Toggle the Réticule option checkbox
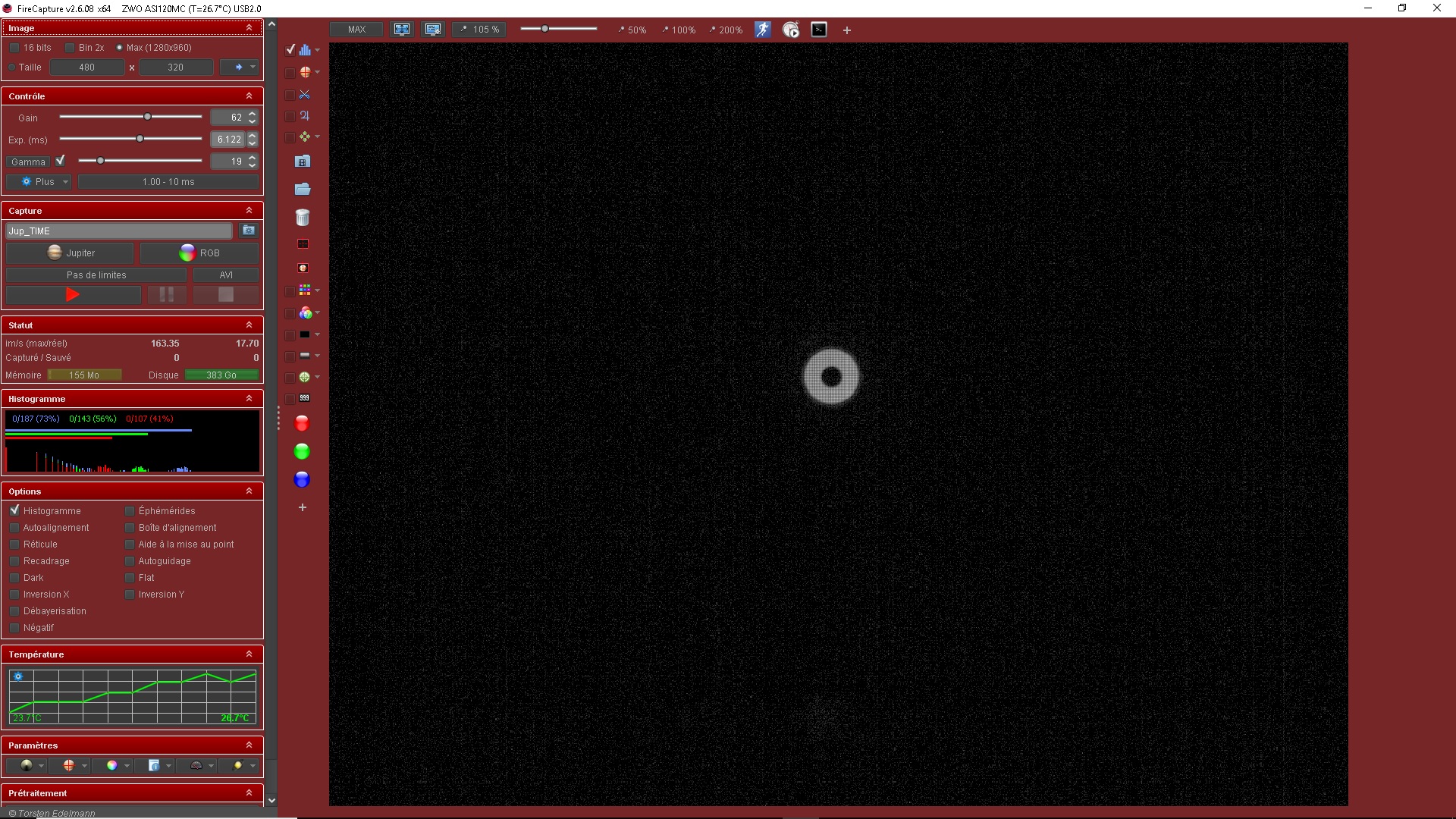1456x819 pixels. click(x=14, y=544)
